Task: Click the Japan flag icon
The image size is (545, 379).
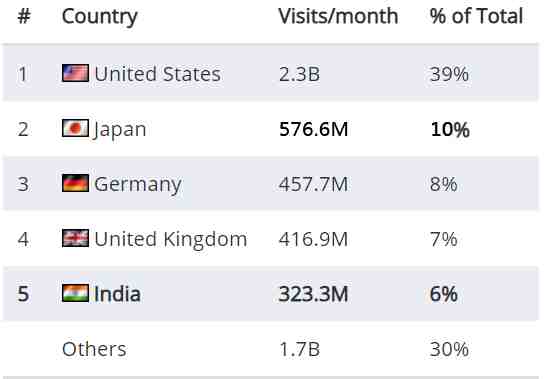Action: [75, 128]
